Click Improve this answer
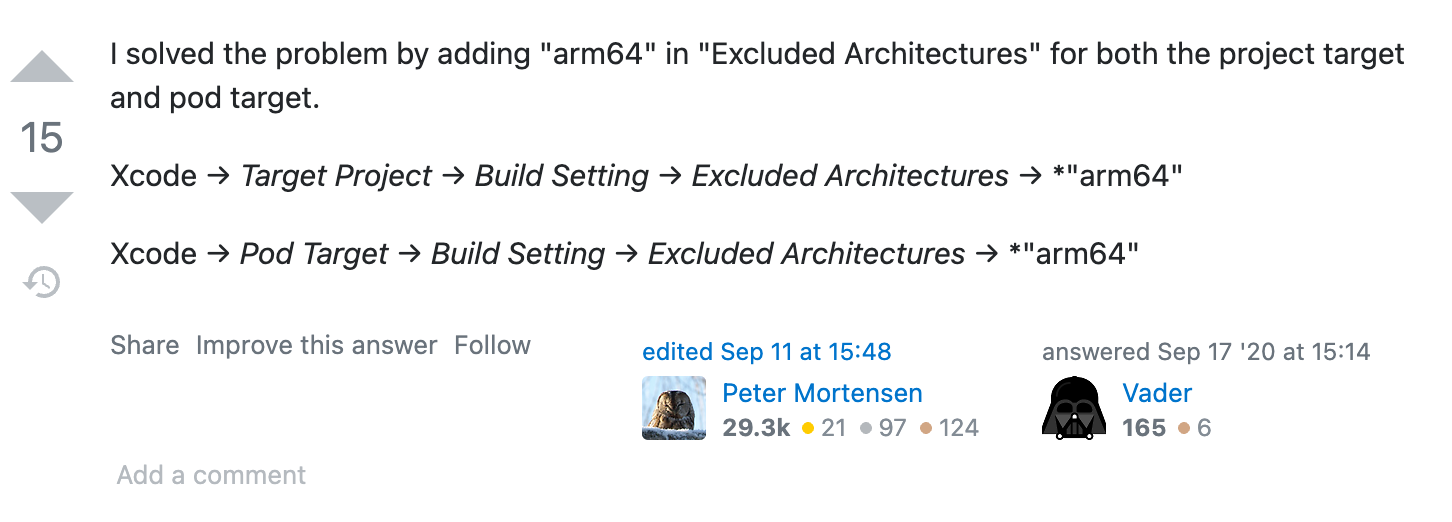Image resolution: width=1452 pixels, height=522 pixels. pyautogui.click(x=317, y=346)
